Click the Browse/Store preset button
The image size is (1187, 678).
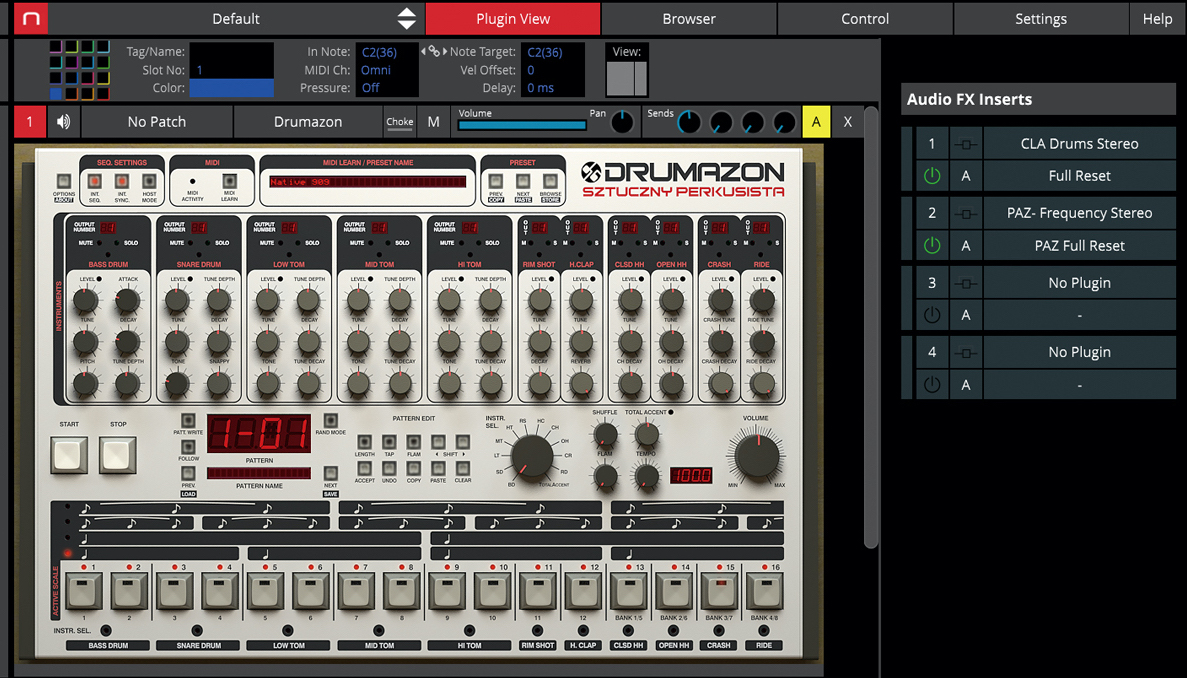pos(550,182)
